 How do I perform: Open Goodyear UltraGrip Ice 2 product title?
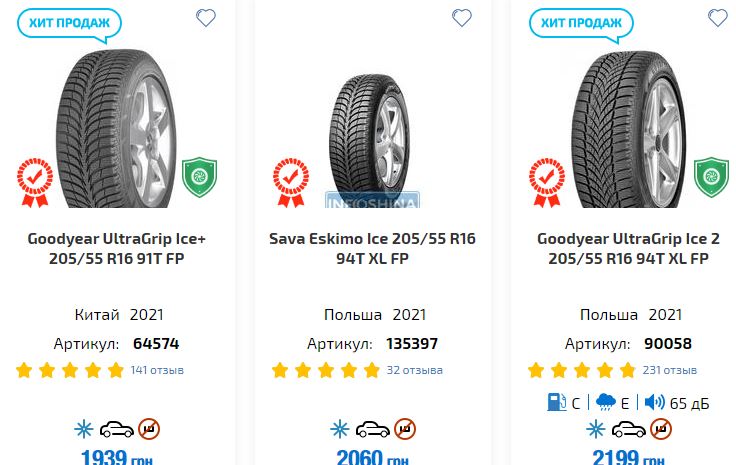click(628, 248)
